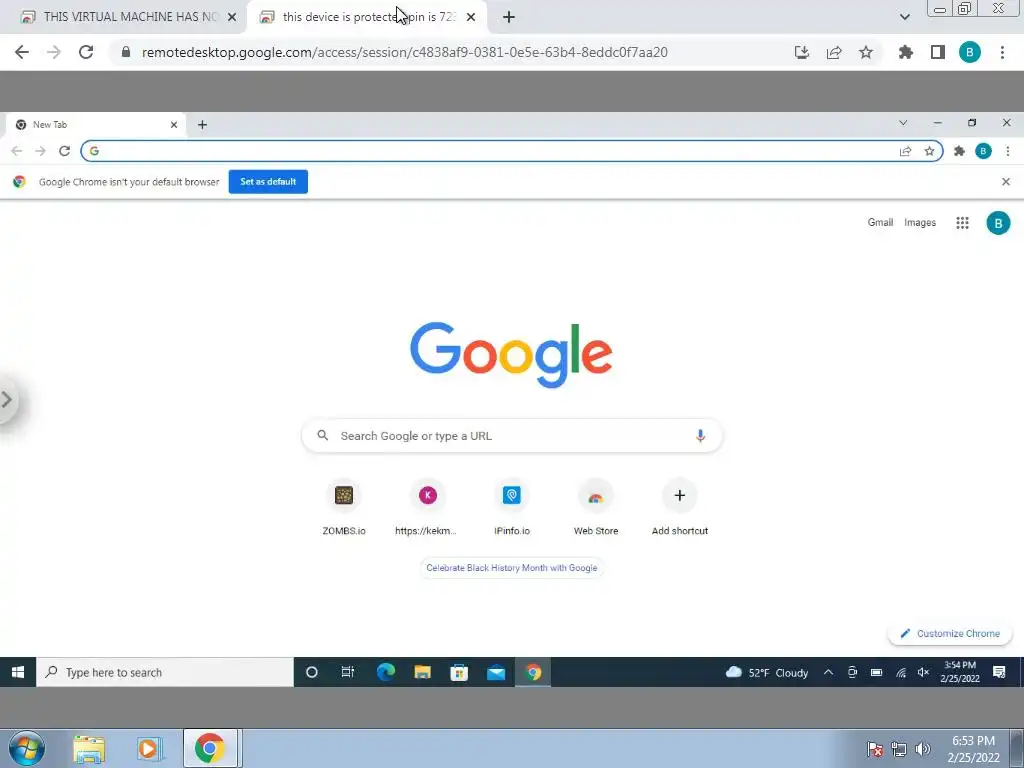
Task: Go back in the outer Chrome window
Action: click(22, 52)
